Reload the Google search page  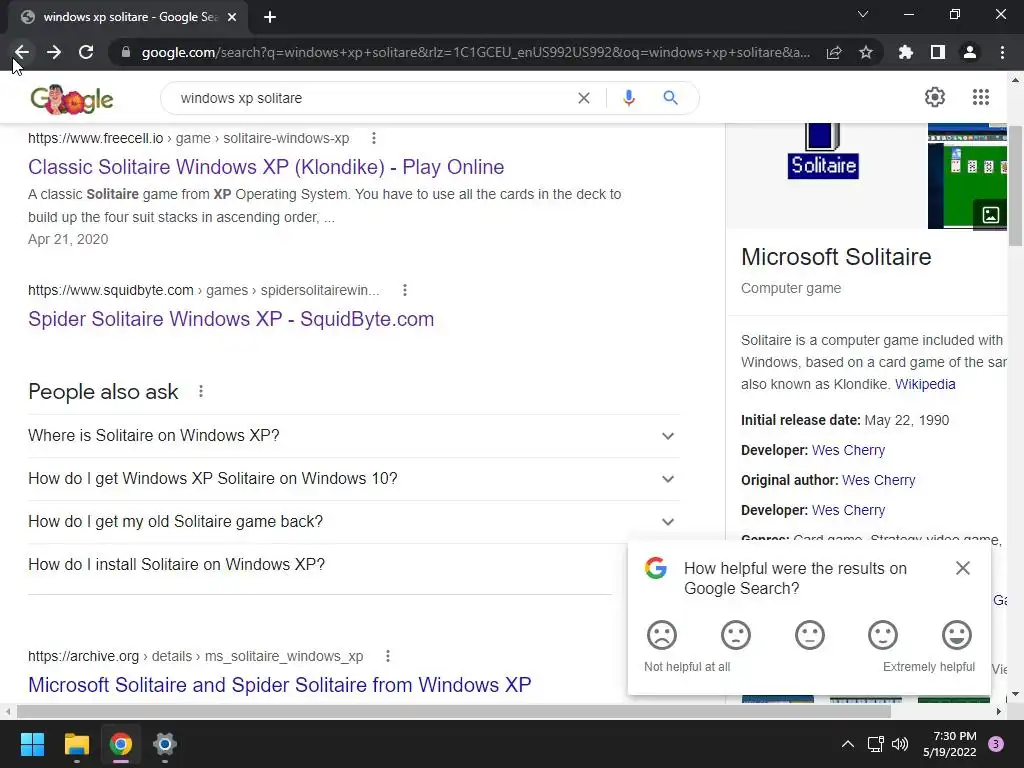pyautogui.click(x=86, y=52)
